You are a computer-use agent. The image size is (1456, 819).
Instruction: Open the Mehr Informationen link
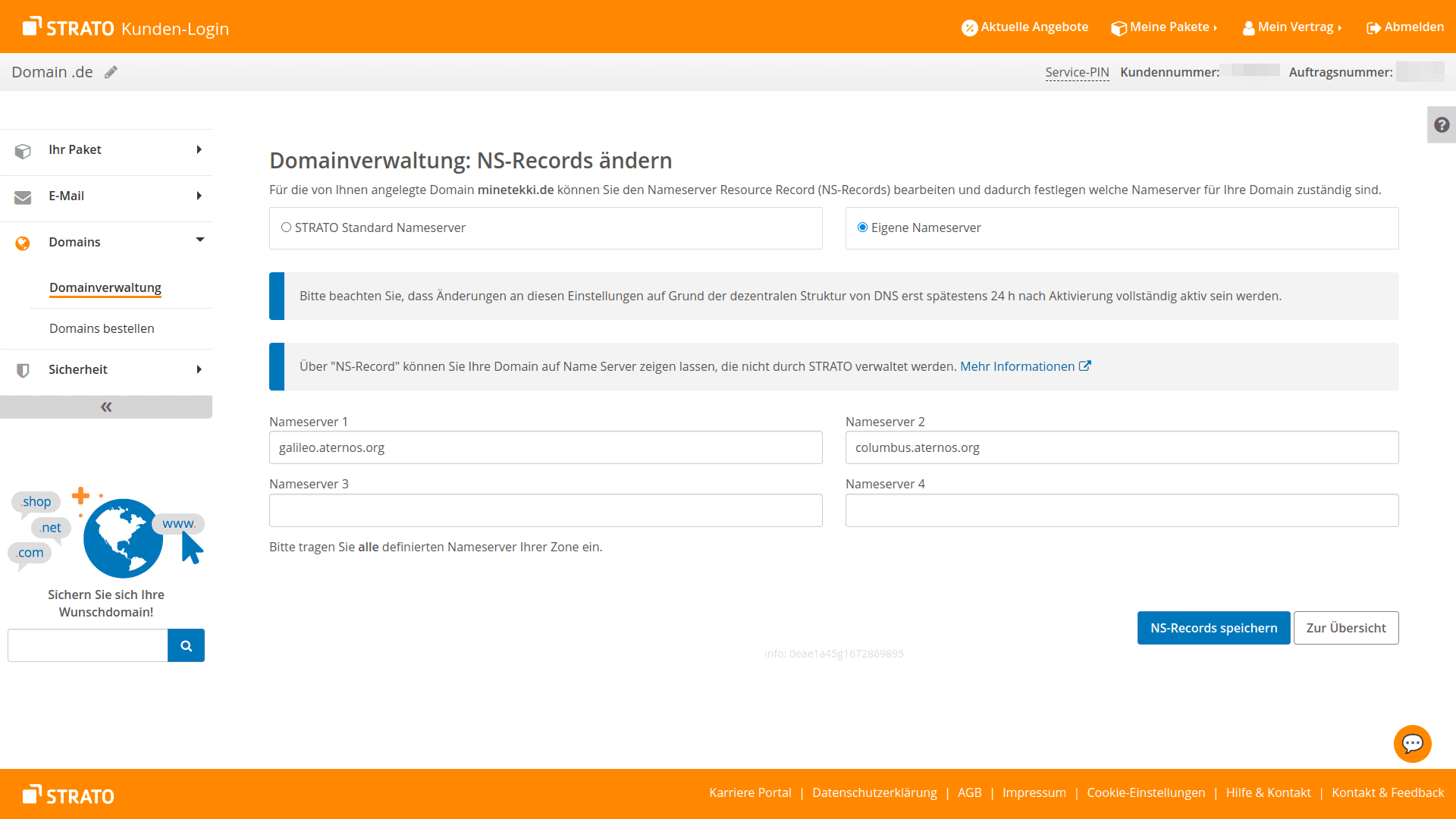1017,366
